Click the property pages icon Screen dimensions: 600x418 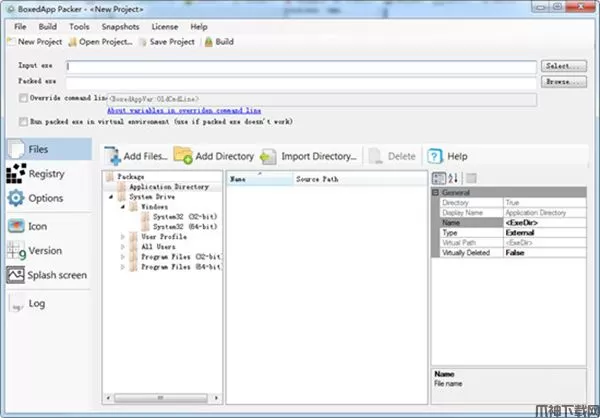point(471,178)
